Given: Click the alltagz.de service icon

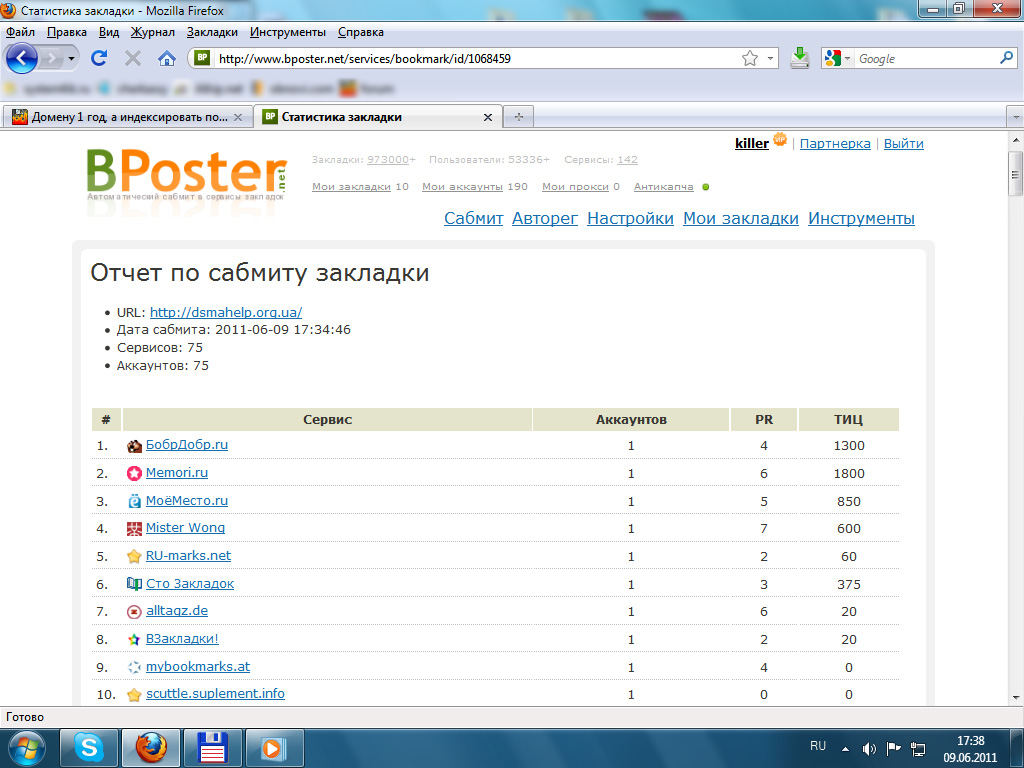Looking at the screenshot, I should 134,612.
